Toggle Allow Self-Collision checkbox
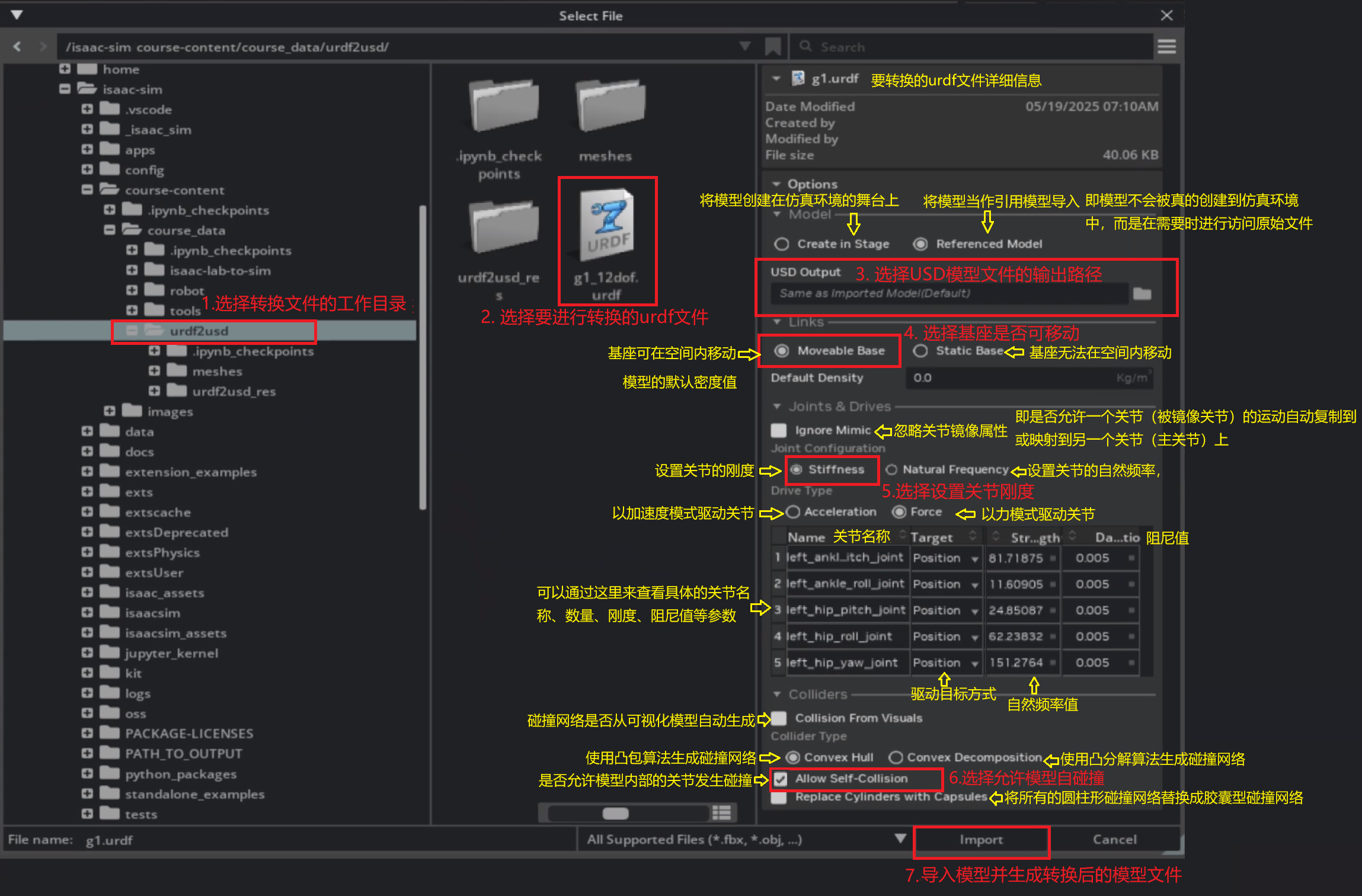This screenshot has height=896, width=1362. click(781, 779)
